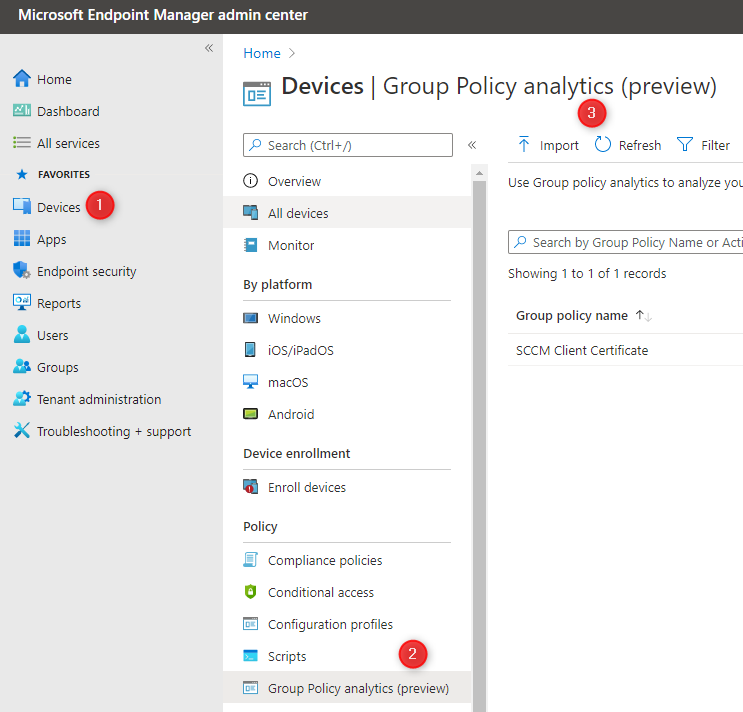
Task: Click the breadcrumb chevron after Home
Action: [292, 53]
